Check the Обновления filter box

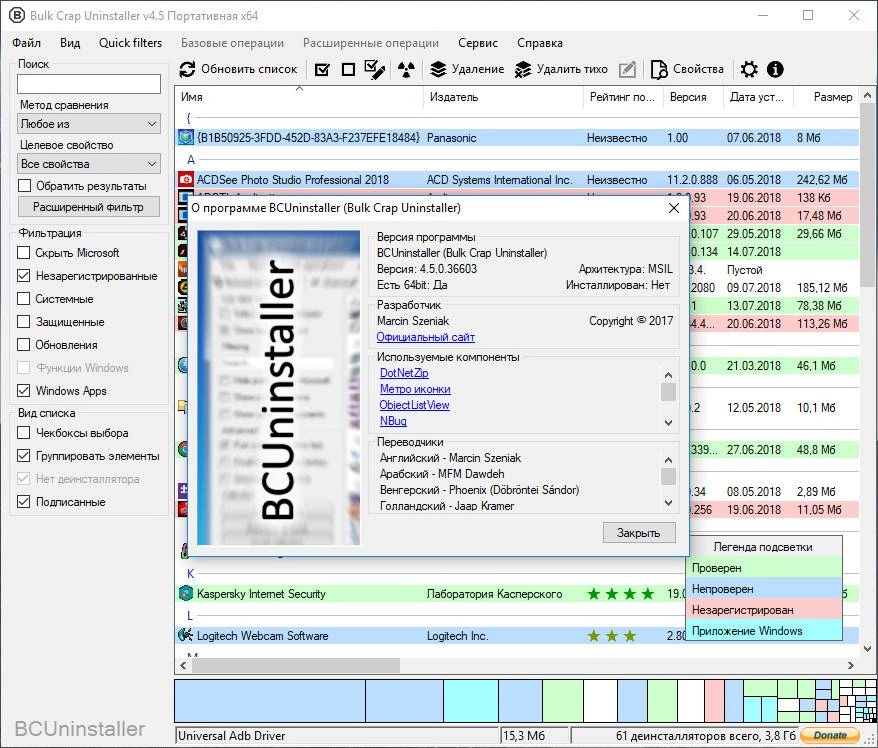click(24, 345)
